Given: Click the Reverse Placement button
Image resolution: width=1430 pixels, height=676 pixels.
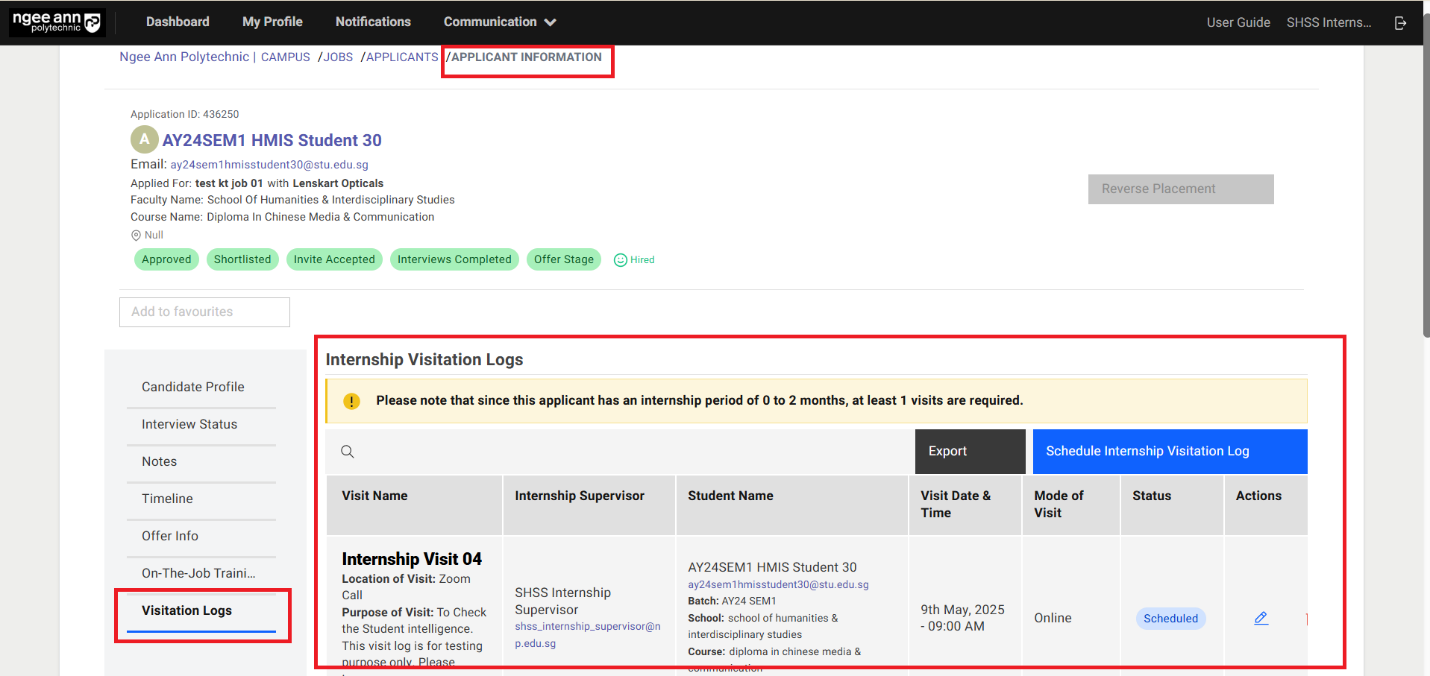Looking at the screenshot, I should tap(1180, 189).
